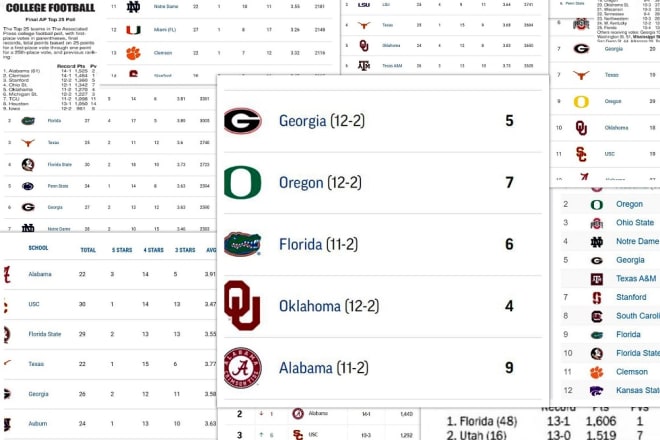Select Notre Dame in the right ranking list

[637, 241]
